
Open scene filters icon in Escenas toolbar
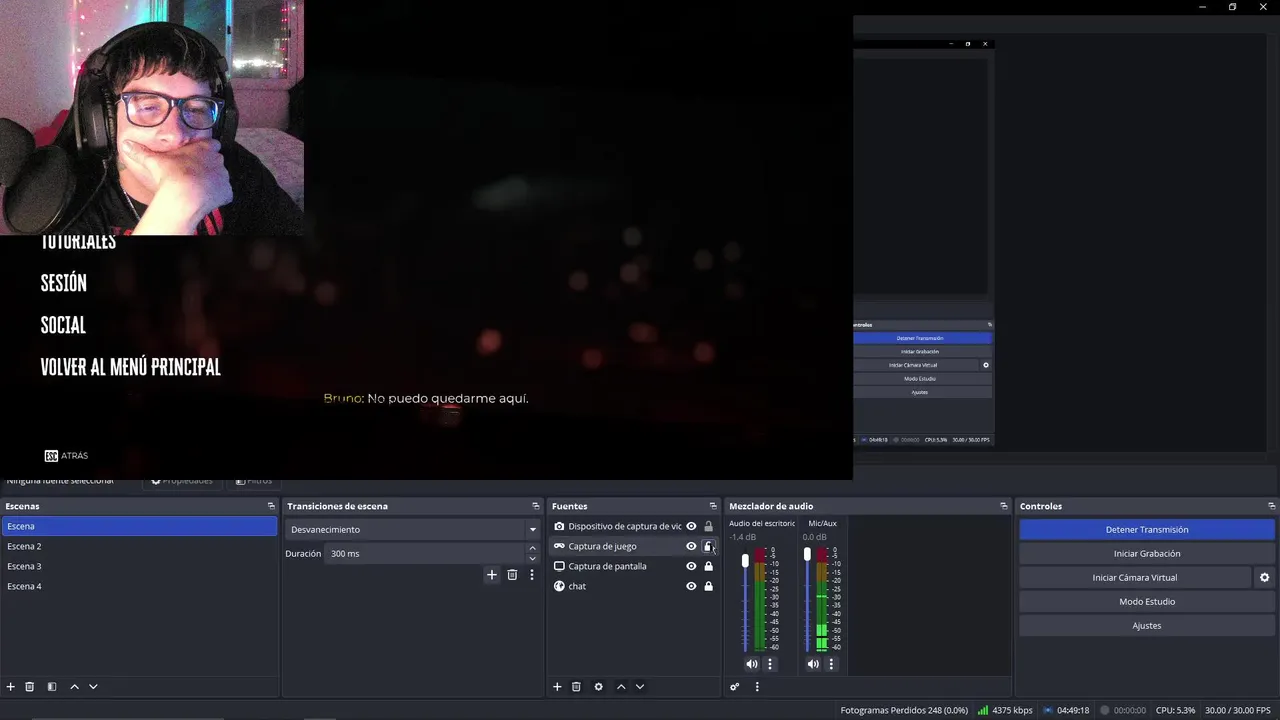[x=52, y=687]
